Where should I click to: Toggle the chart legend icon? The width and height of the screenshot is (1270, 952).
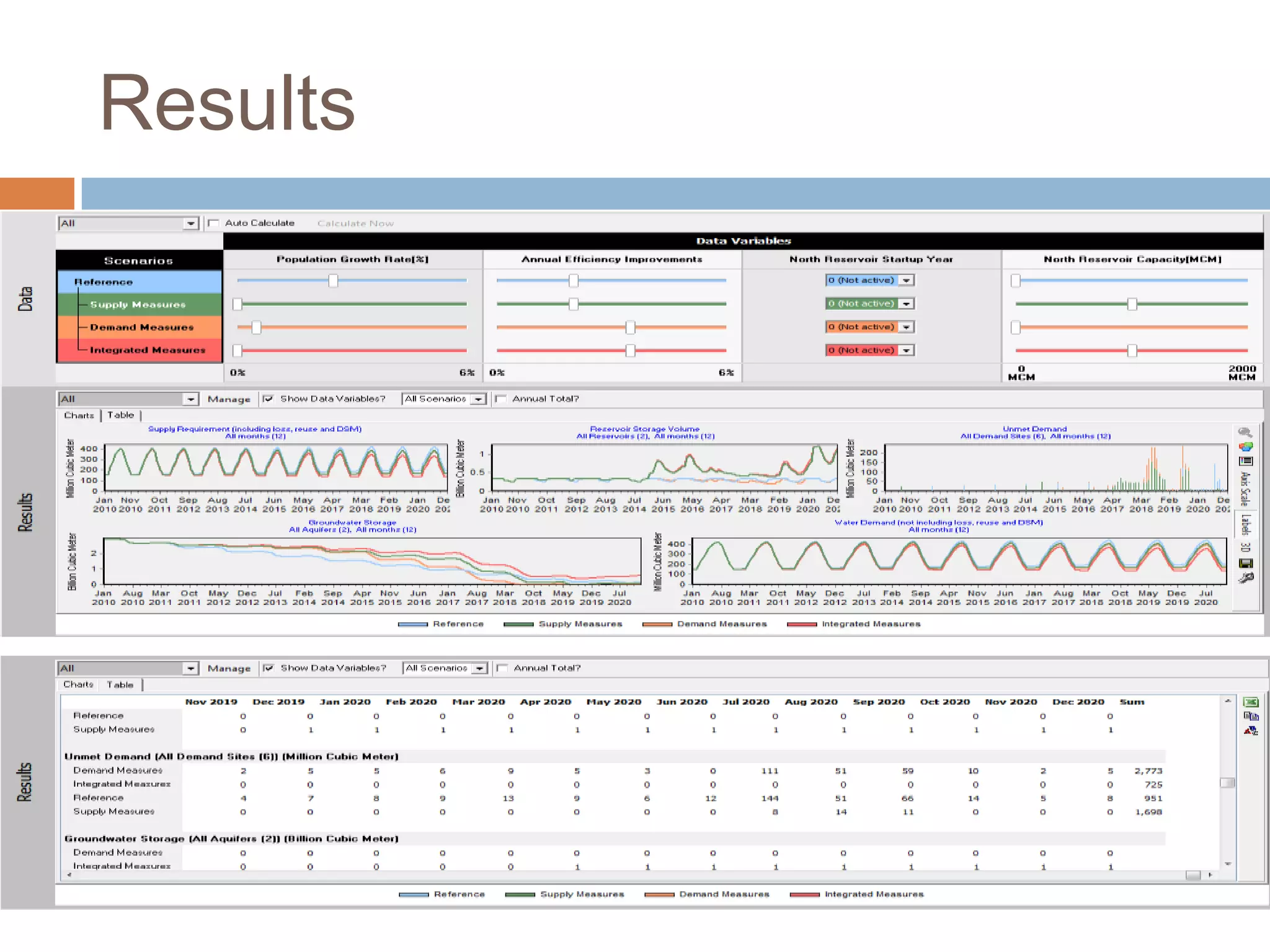pos(1245,461)
